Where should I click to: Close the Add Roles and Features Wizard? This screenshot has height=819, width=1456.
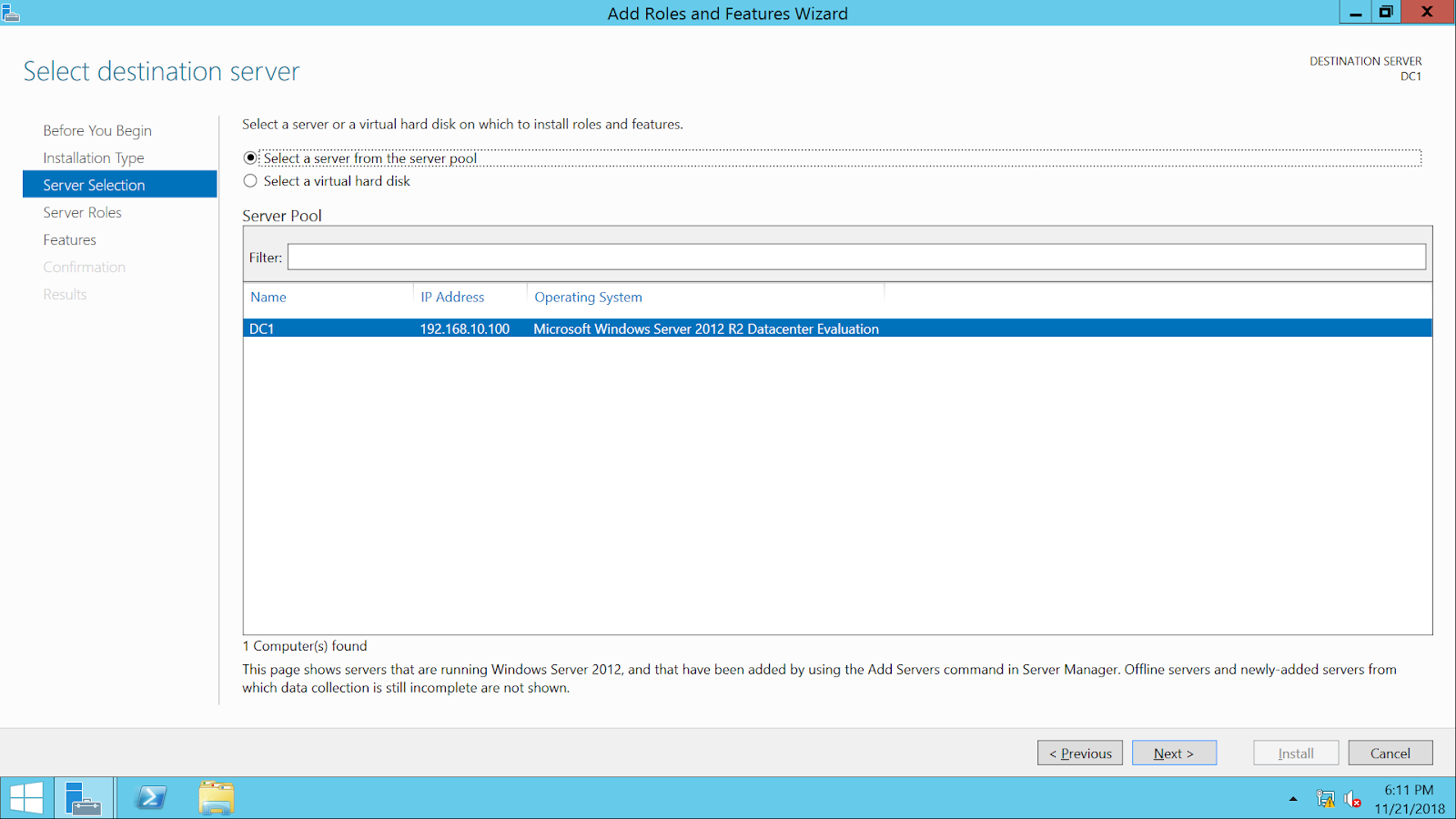[x=1428, y=12]
